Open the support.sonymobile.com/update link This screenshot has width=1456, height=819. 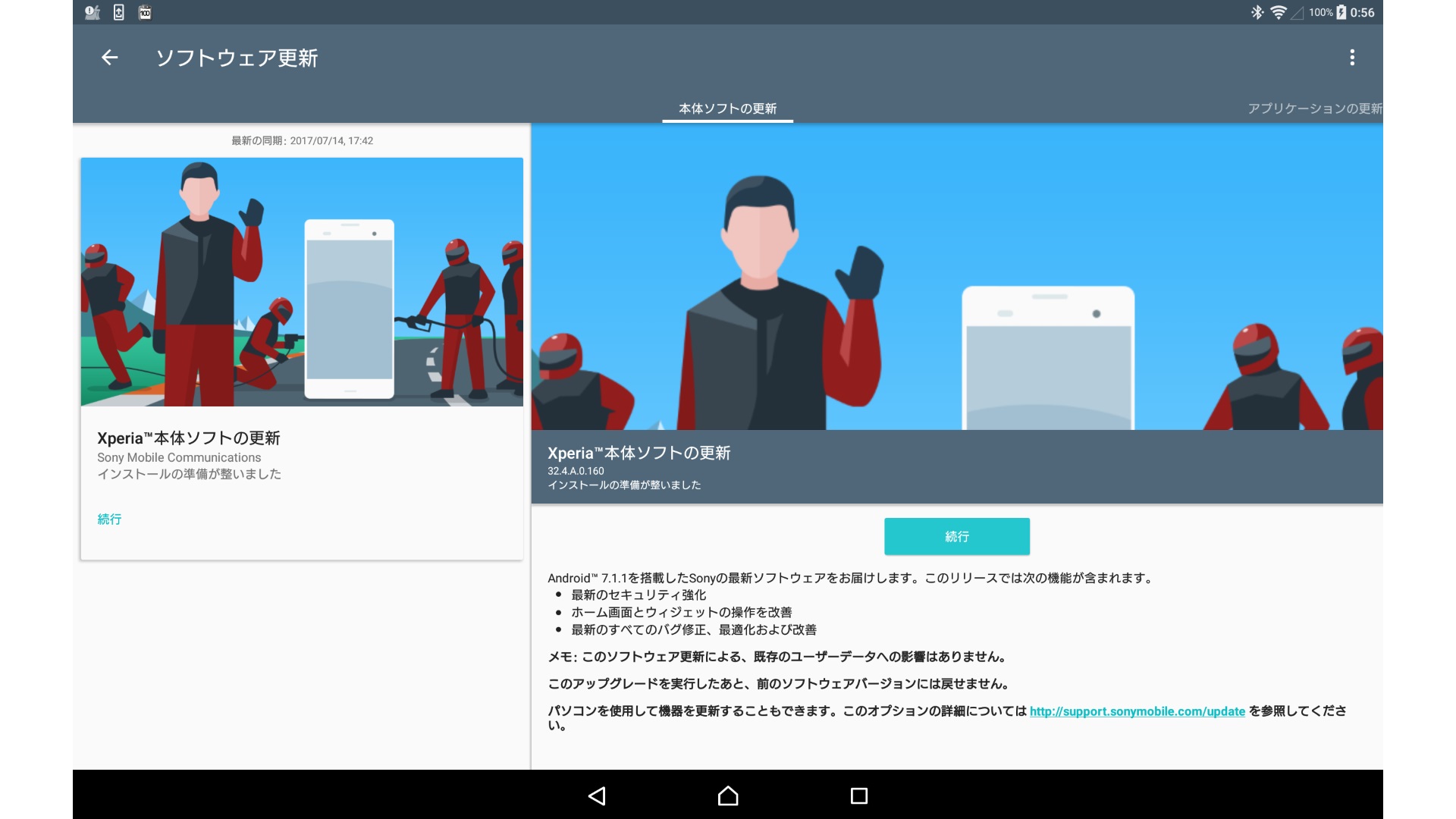pos(1137,711)
